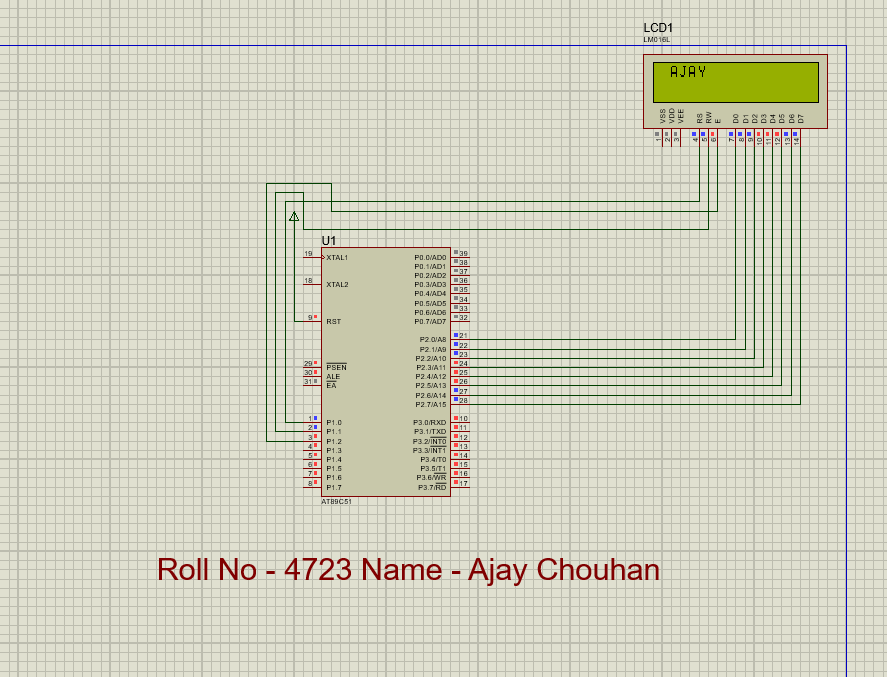Click the P3.5/T1 pin label

click(x=433, y=468)
